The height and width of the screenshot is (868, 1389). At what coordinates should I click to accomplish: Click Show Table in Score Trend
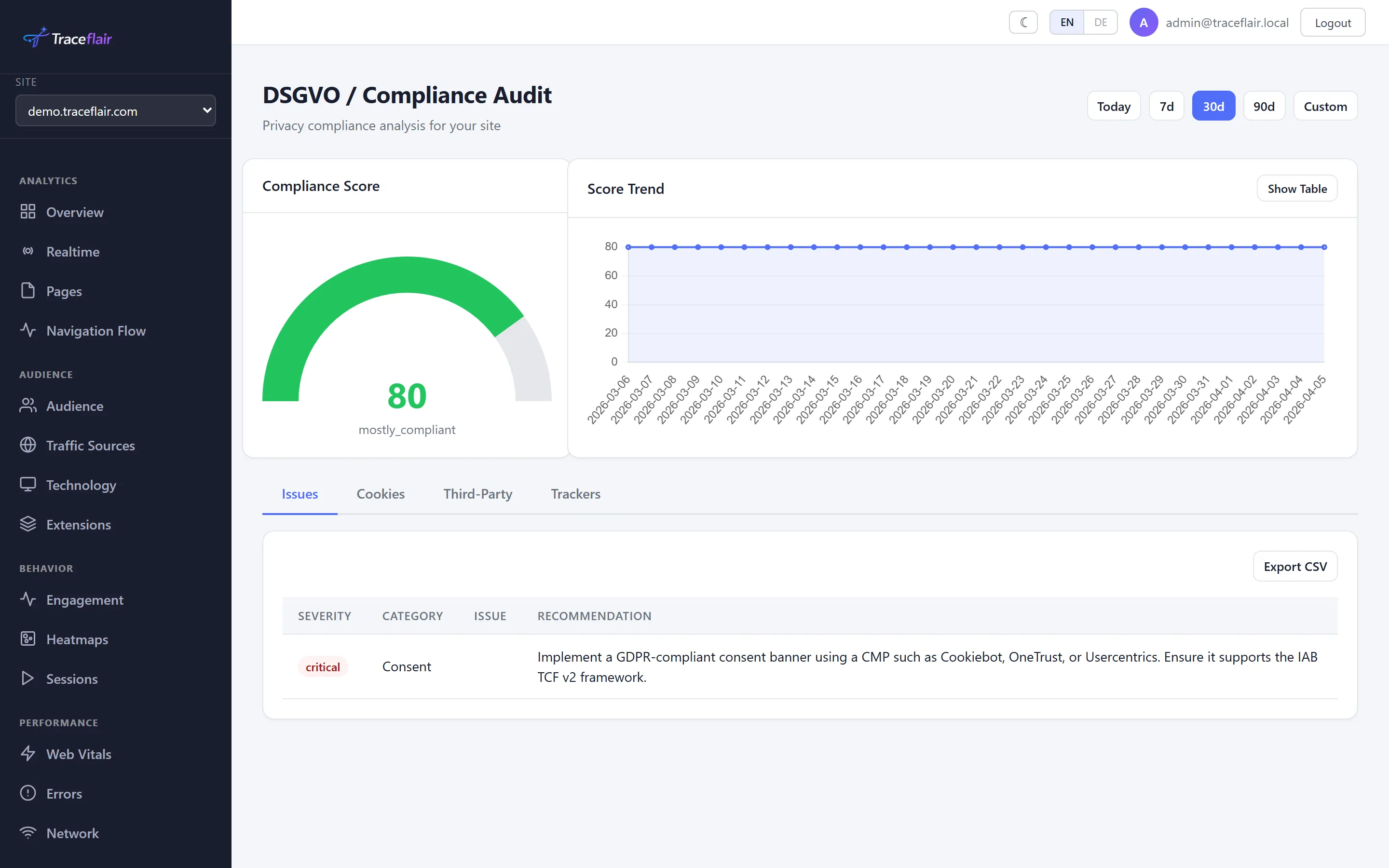[1297, 189]
